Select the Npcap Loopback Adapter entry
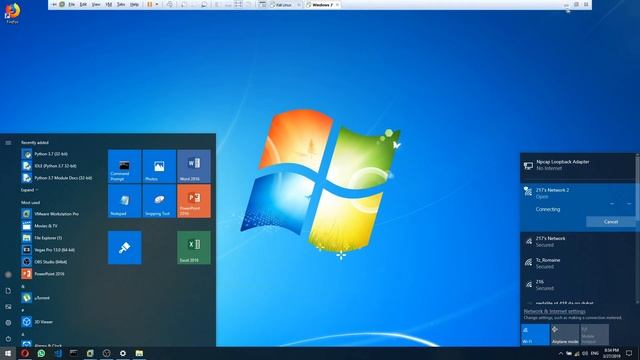 [x=578, y=165]
